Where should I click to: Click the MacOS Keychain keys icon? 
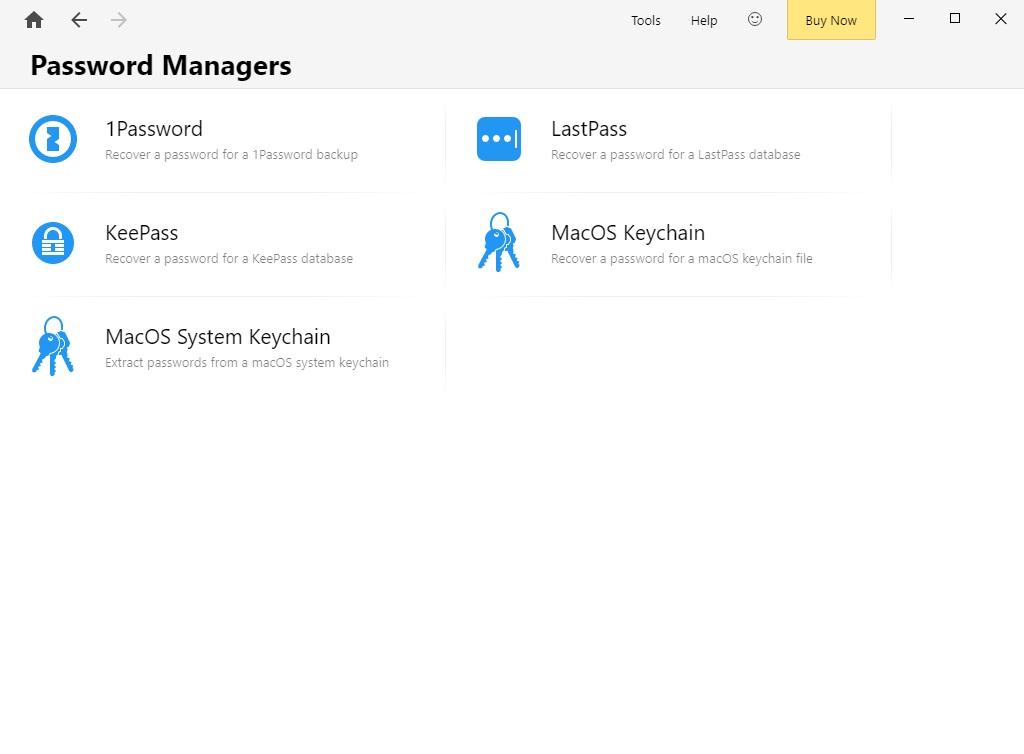coord(499,242)
